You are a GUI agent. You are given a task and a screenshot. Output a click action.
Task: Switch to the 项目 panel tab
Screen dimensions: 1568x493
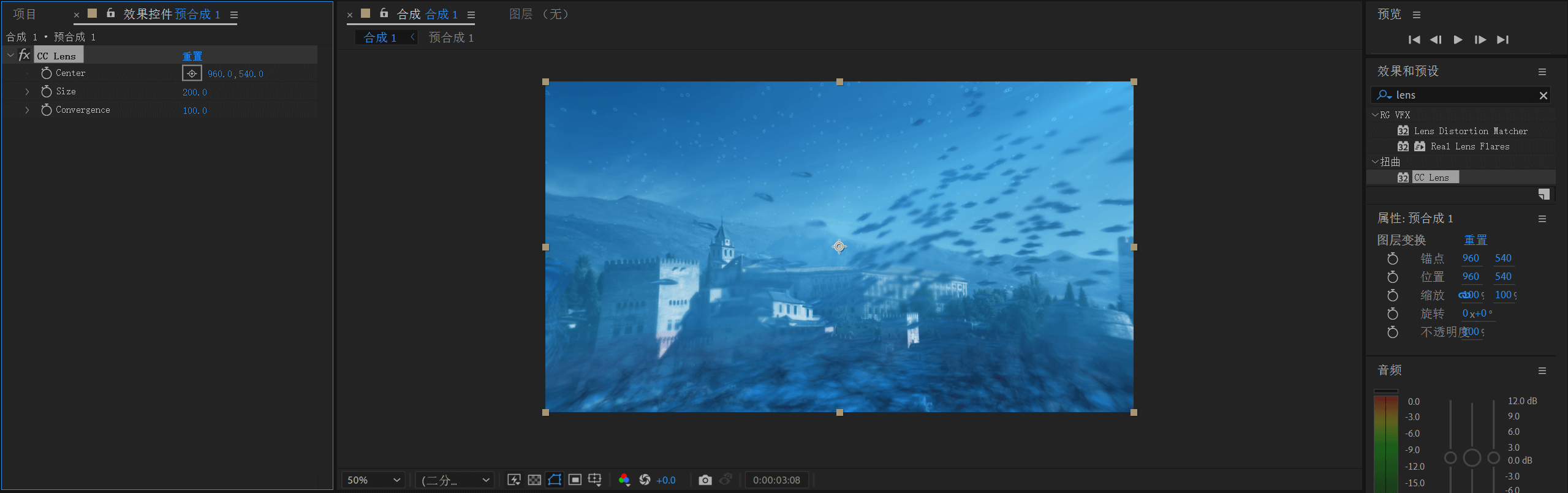point(25,14)
